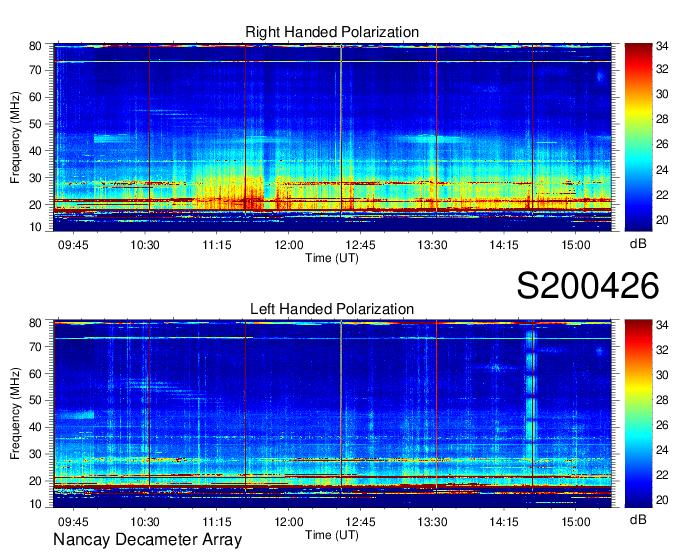Viewport: 680px width, 552px height.
Task: Click the "Right Handed Polarization" plot title
Action: 332,32
